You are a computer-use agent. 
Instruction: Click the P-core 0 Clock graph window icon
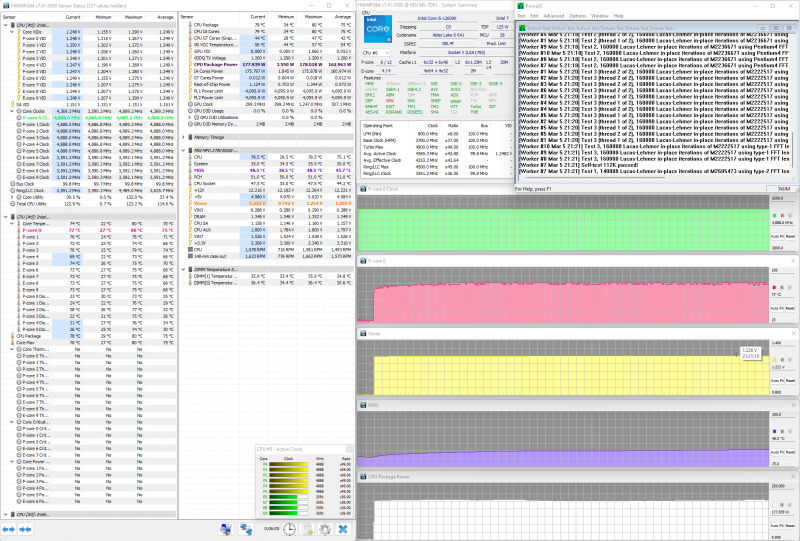363,189
